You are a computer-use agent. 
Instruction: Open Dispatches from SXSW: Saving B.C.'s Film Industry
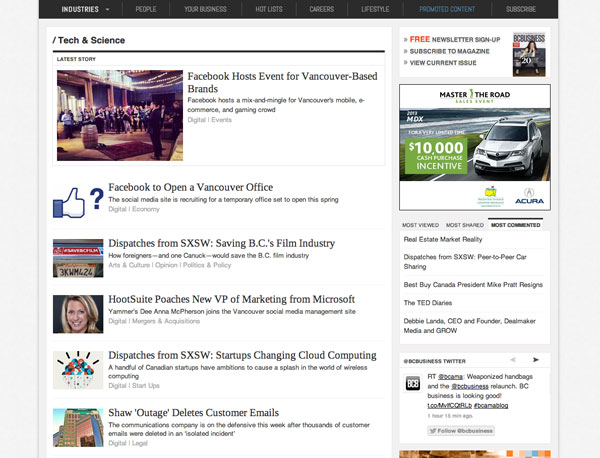(x=222, y=243)
